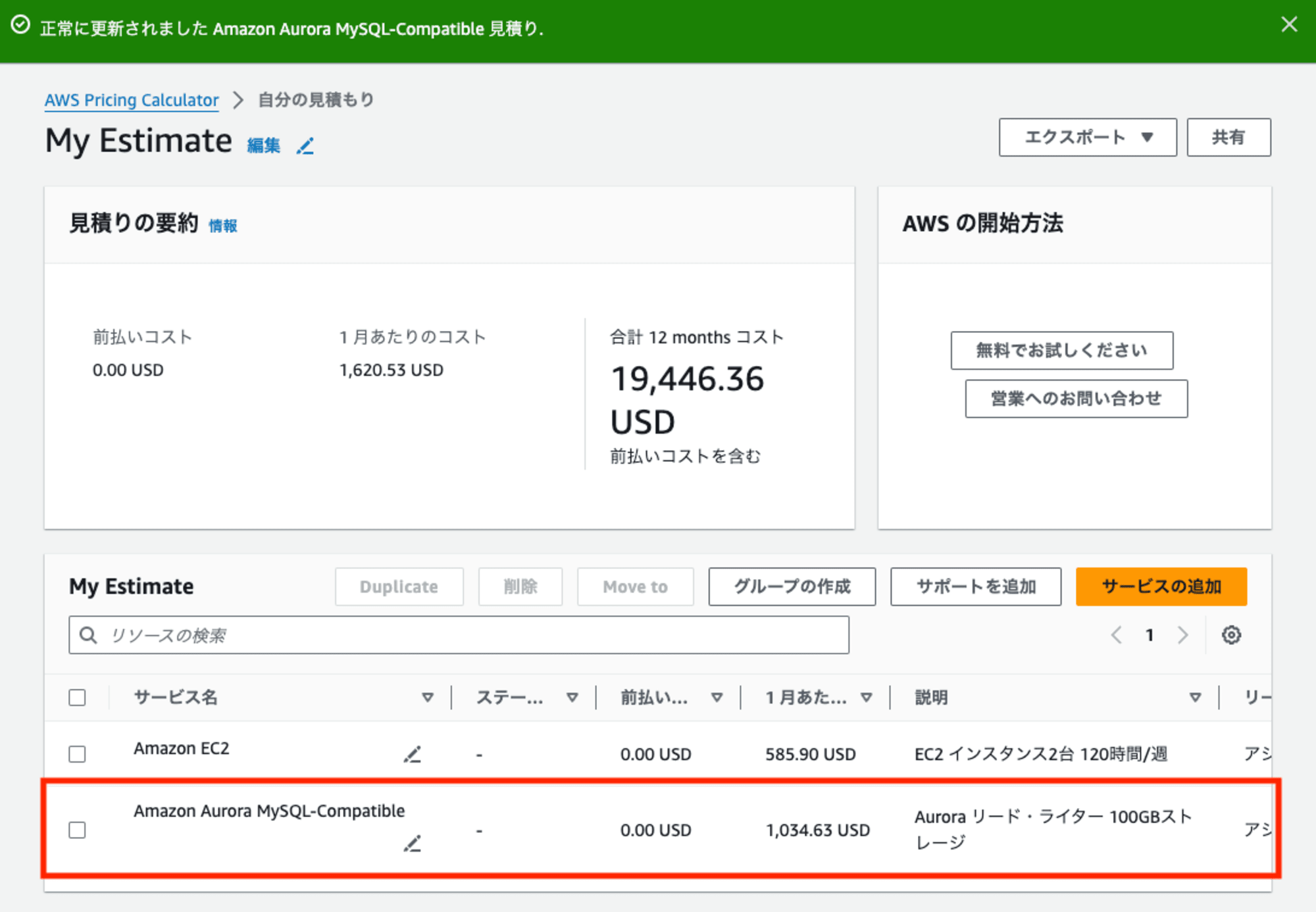
Task: Click the Move to button
Action: point(635,586)
